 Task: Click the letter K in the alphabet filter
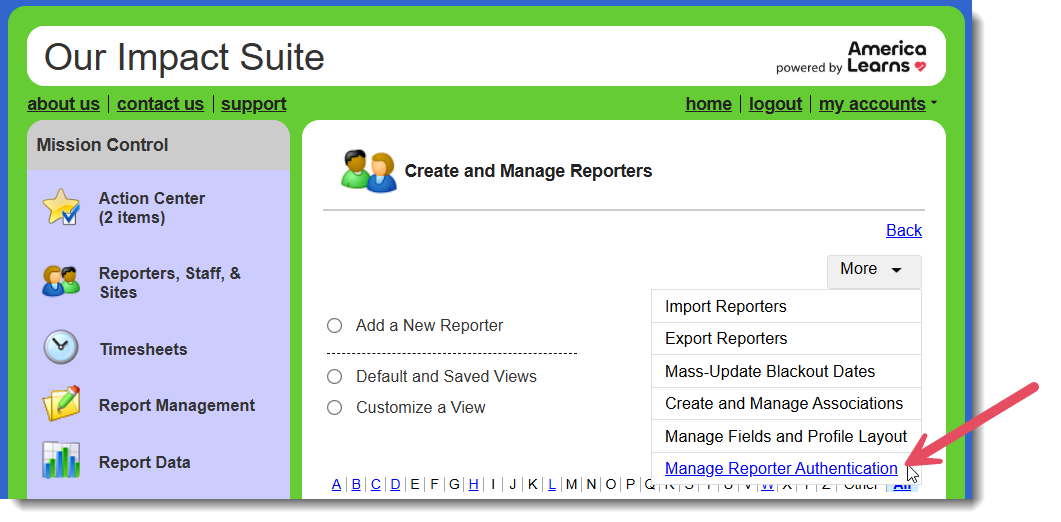coord(533,484)
